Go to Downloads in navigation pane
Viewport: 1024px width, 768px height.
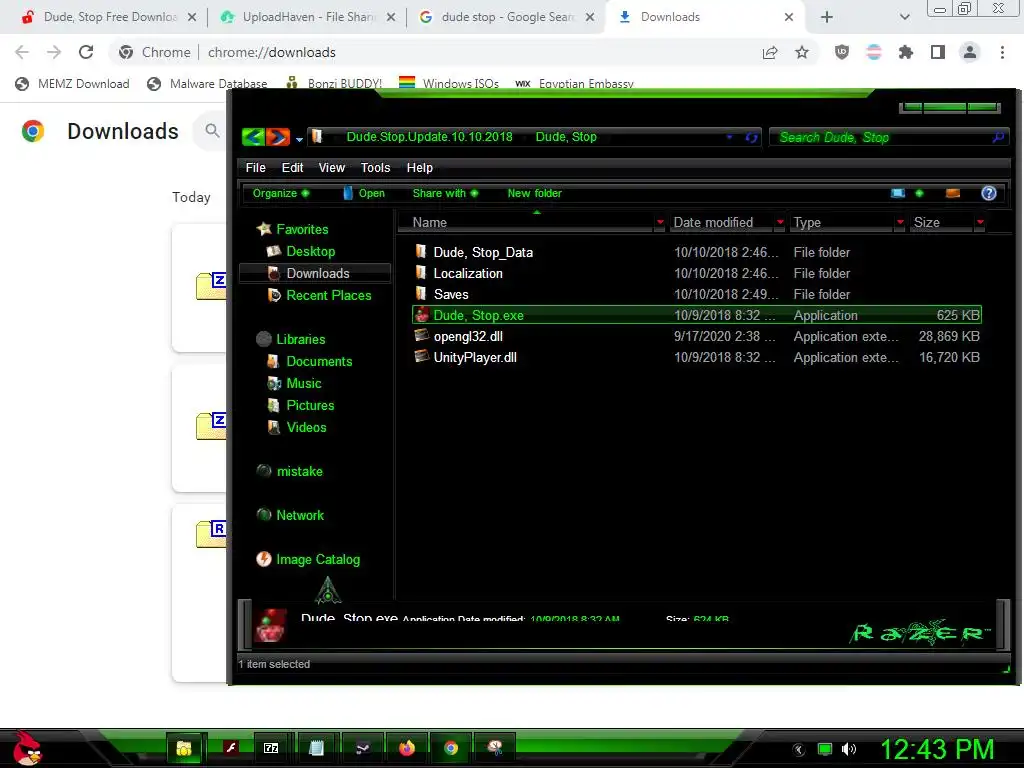point(317,273)
